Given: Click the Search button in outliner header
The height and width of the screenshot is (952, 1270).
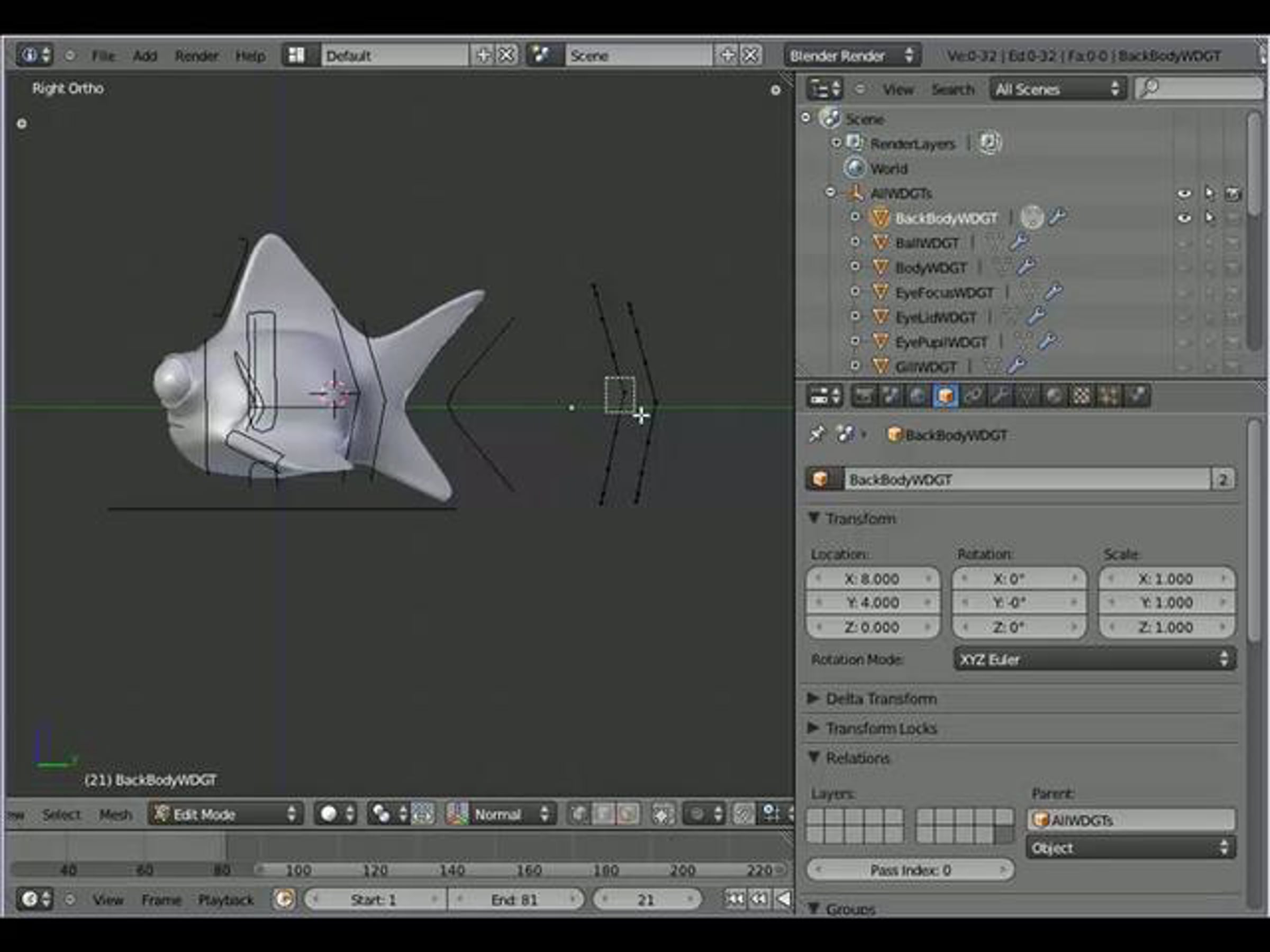Looking at the screenshot, I should click(x=952, y=89).
